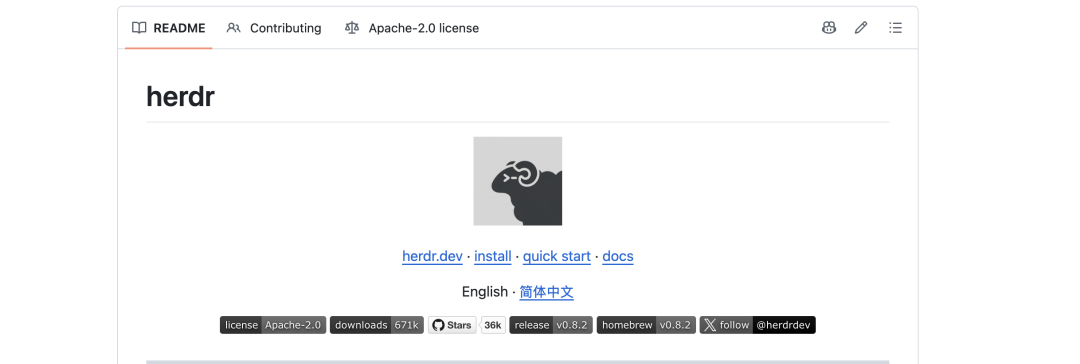The width and height of the screenshot is (1080, 364).
Task: Open the release v0.8.2 badge
Action: [x=551, y=325]
